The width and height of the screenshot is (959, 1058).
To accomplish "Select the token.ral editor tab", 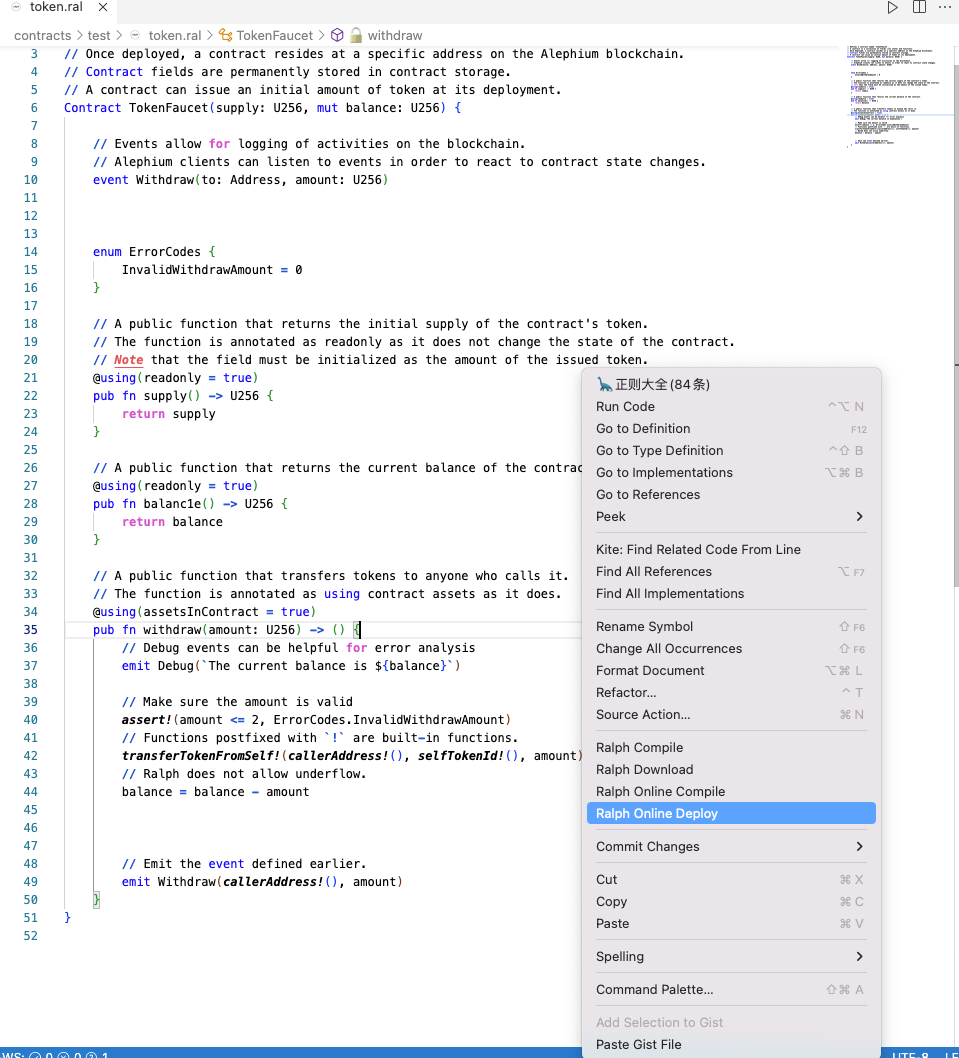I will [57, 7].
